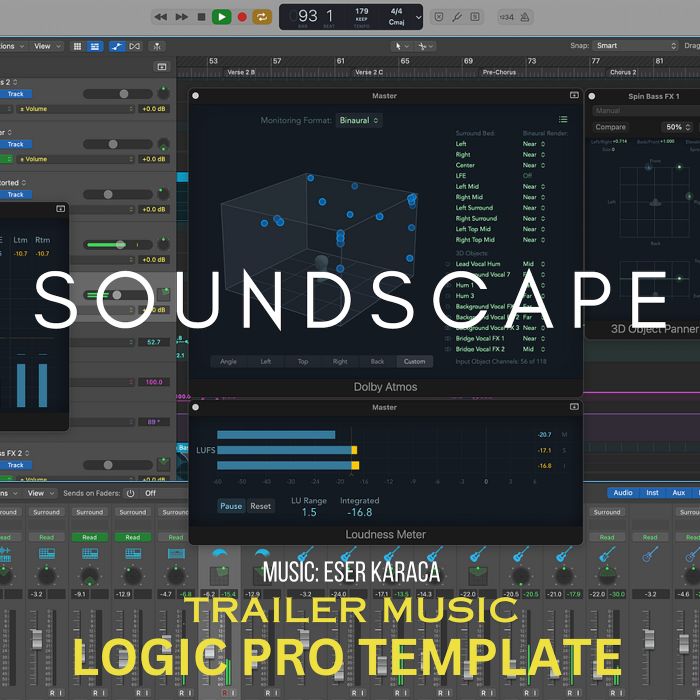Click the fast-forward transport button
Image resolution: width=700 pixels, height=700 pixels.
click(181, 17)
